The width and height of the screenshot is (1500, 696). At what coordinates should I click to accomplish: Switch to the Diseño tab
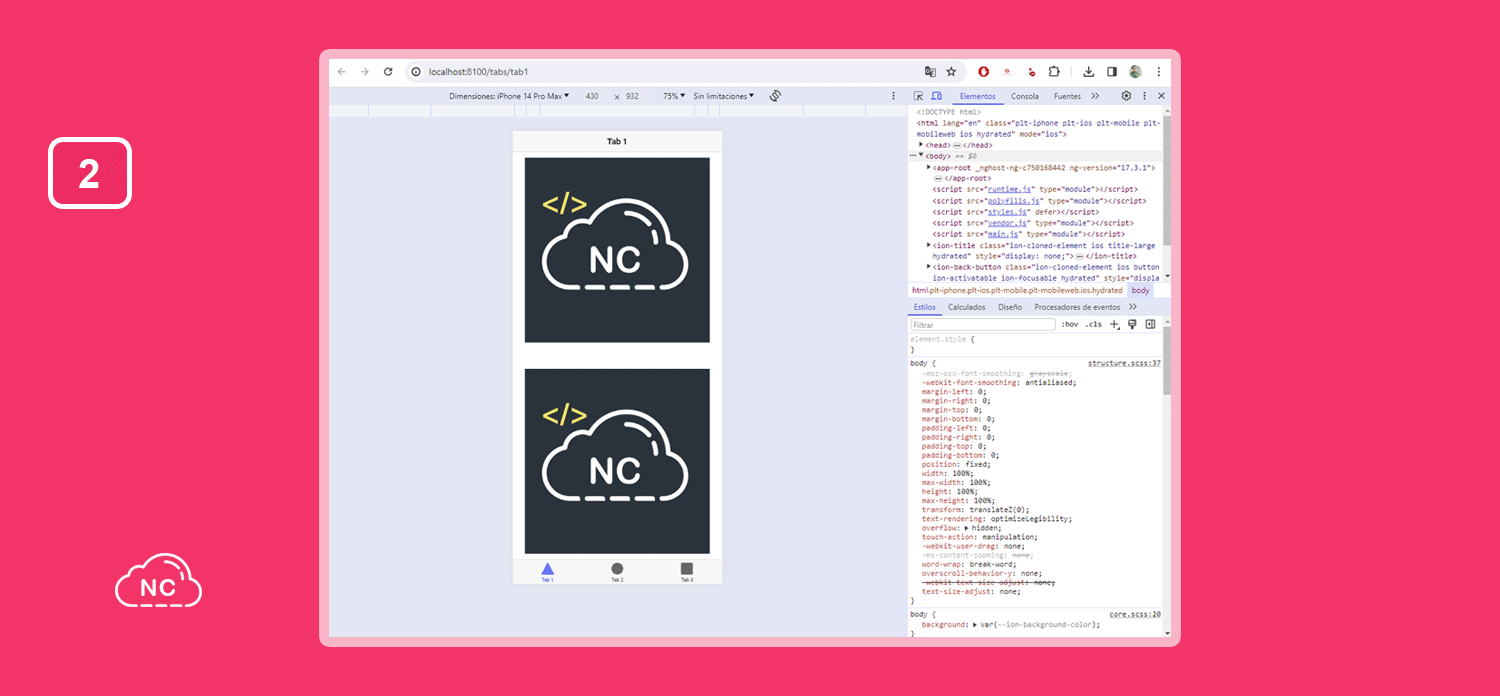click(1010, 307)
